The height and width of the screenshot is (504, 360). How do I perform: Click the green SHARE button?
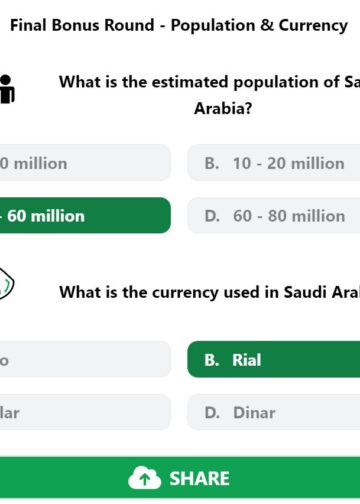(x=180, y=478)
